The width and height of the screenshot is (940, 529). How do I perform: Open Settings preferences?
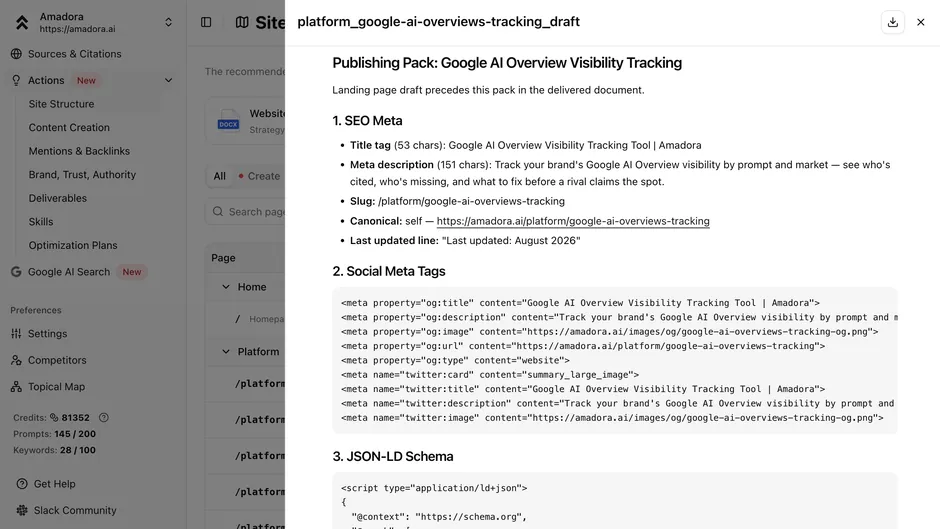coord(47,333)
